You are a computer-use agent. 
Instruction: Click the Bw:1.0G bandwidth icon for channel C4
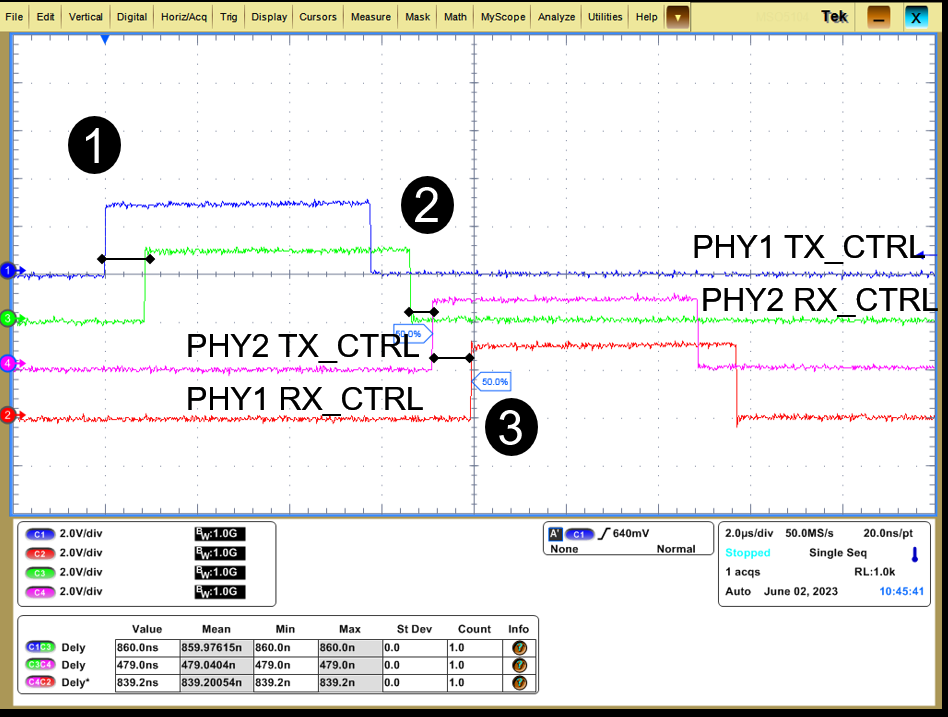[x=218, y=591]
